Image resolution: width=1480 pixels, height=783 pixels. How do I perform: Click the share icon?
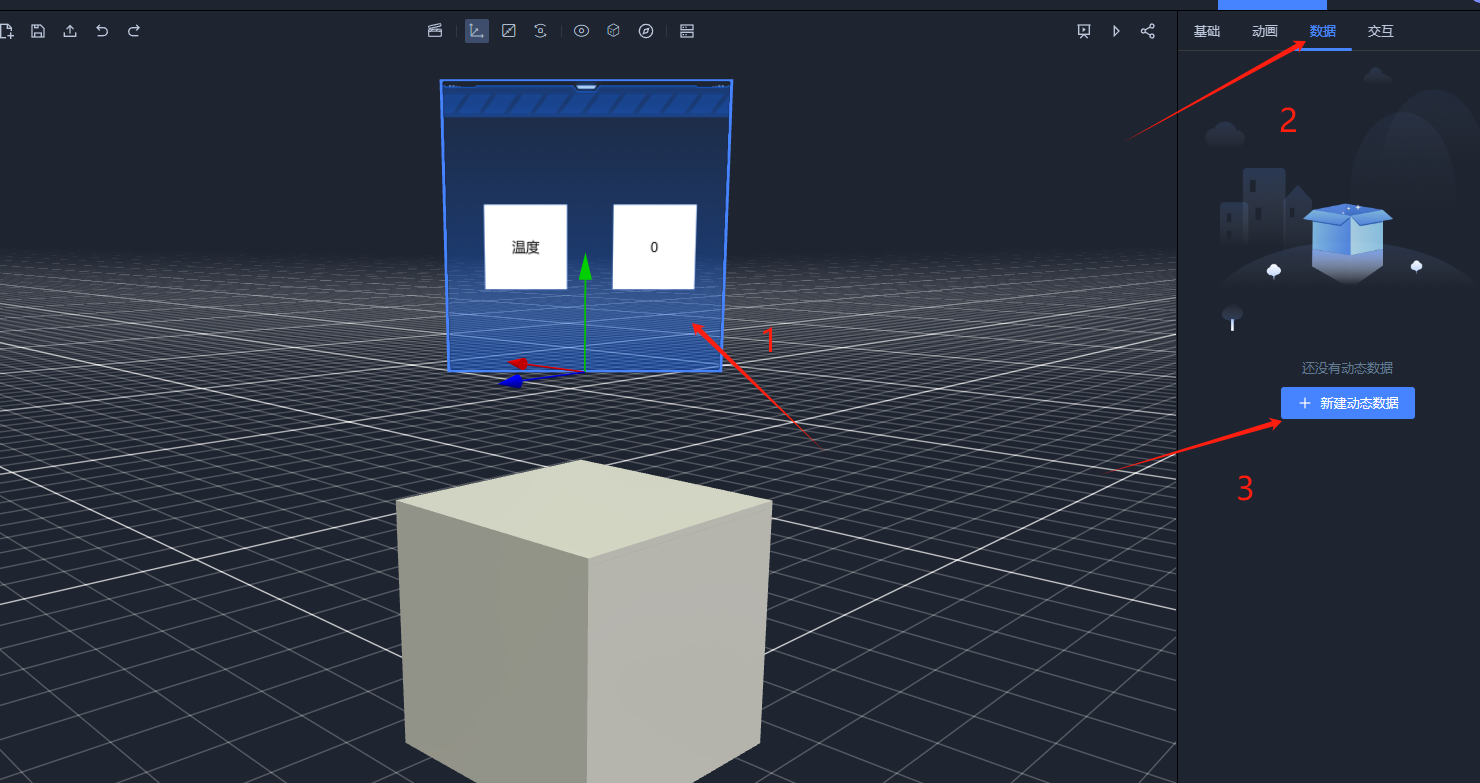click(x=1148, y=31)
